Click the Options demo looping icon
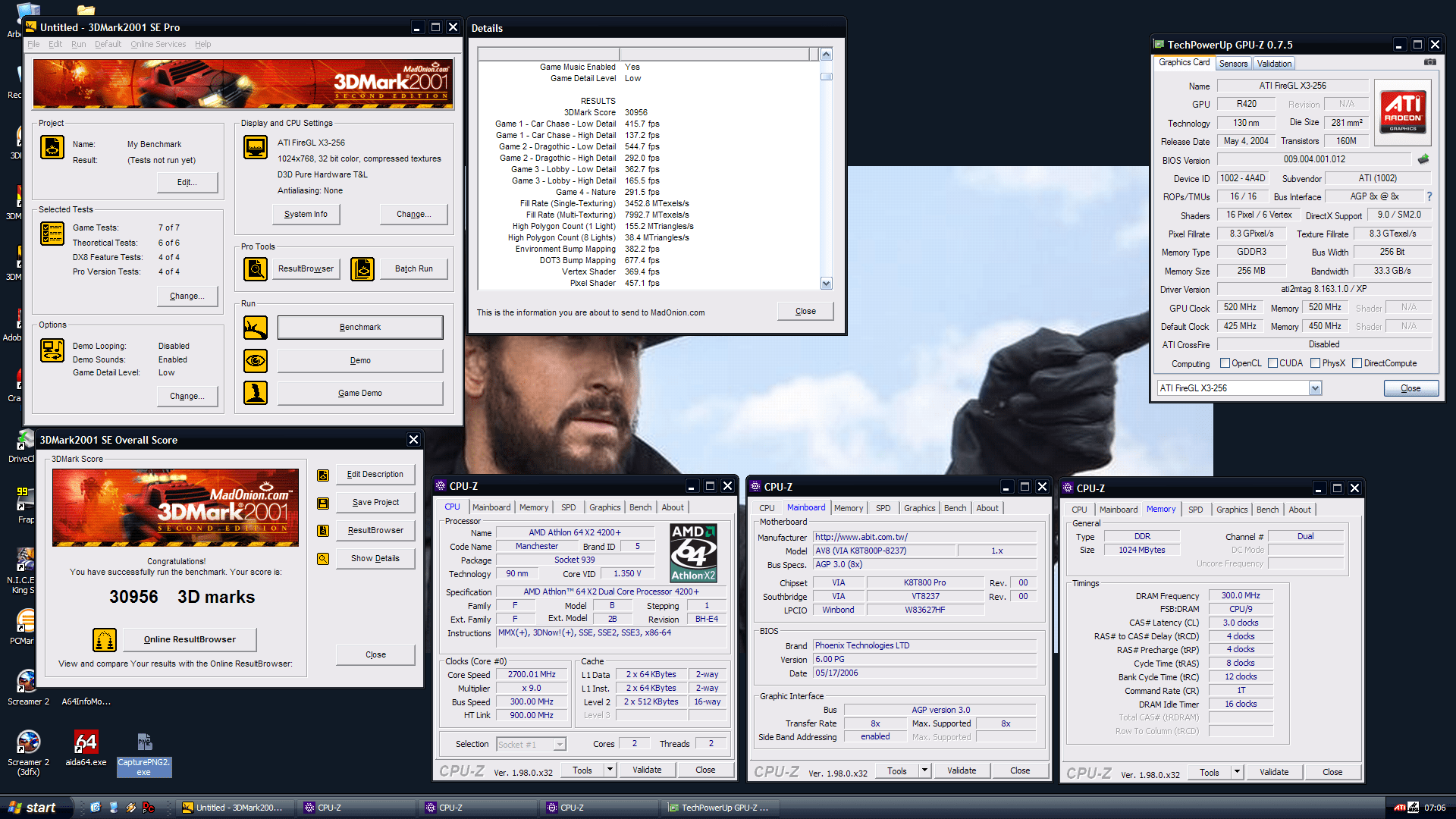The height and width of the screenshot is (819, 1456). tap(52, 350)
